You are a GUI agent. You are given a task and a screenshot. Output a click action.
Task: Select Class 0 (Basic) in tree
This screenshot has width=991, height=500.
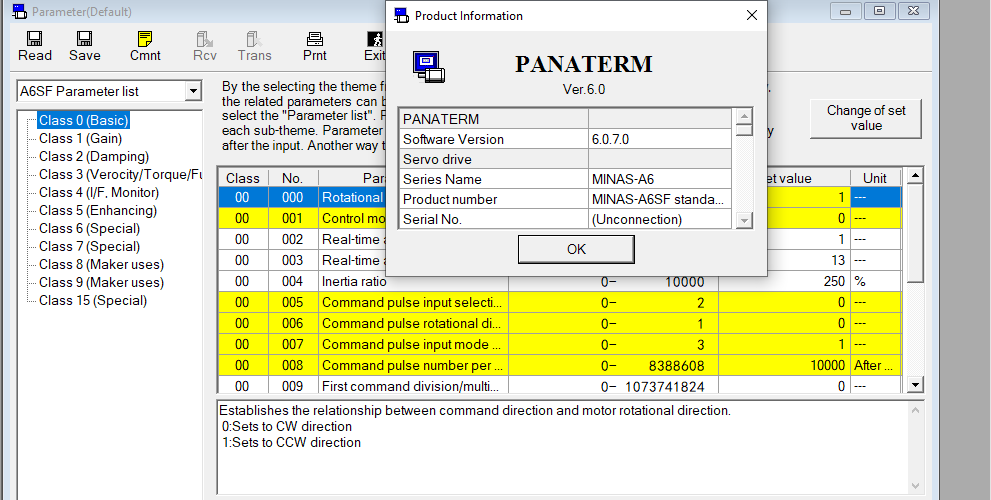click(83, 120)
